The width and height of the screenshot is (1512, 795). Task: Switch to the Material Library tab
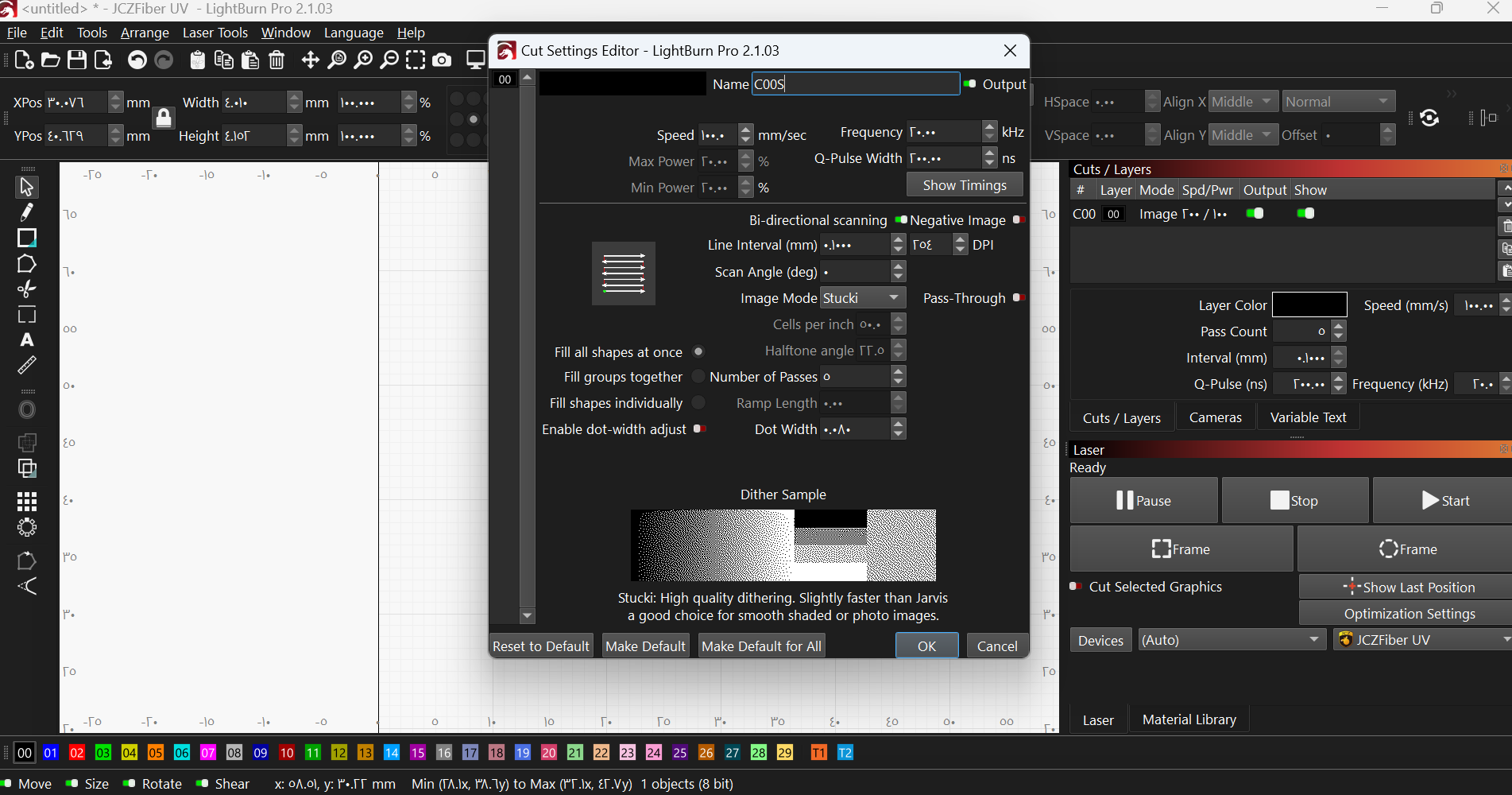[x=1189, y=719]
